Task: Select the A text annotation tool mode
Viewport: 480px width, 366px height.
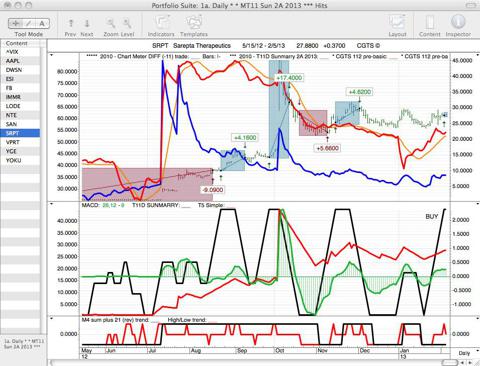Action: [42, 23]
